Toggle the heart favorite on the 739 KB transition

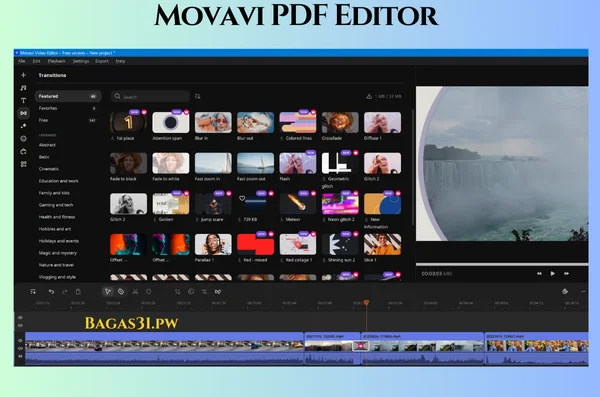(242, 198)
